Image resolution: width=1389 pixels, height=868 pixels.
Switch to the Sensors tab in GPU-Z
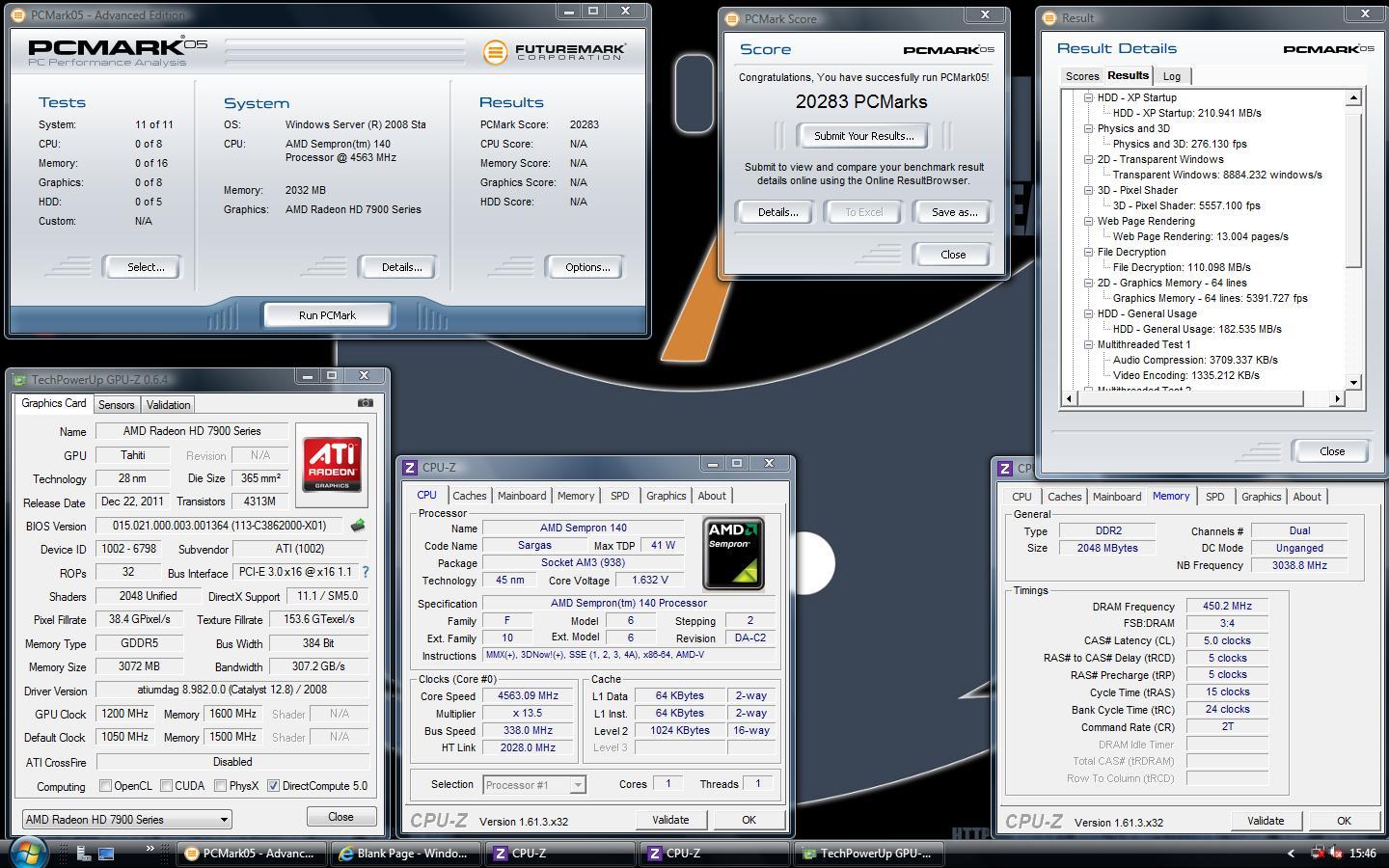pos(116,405)
